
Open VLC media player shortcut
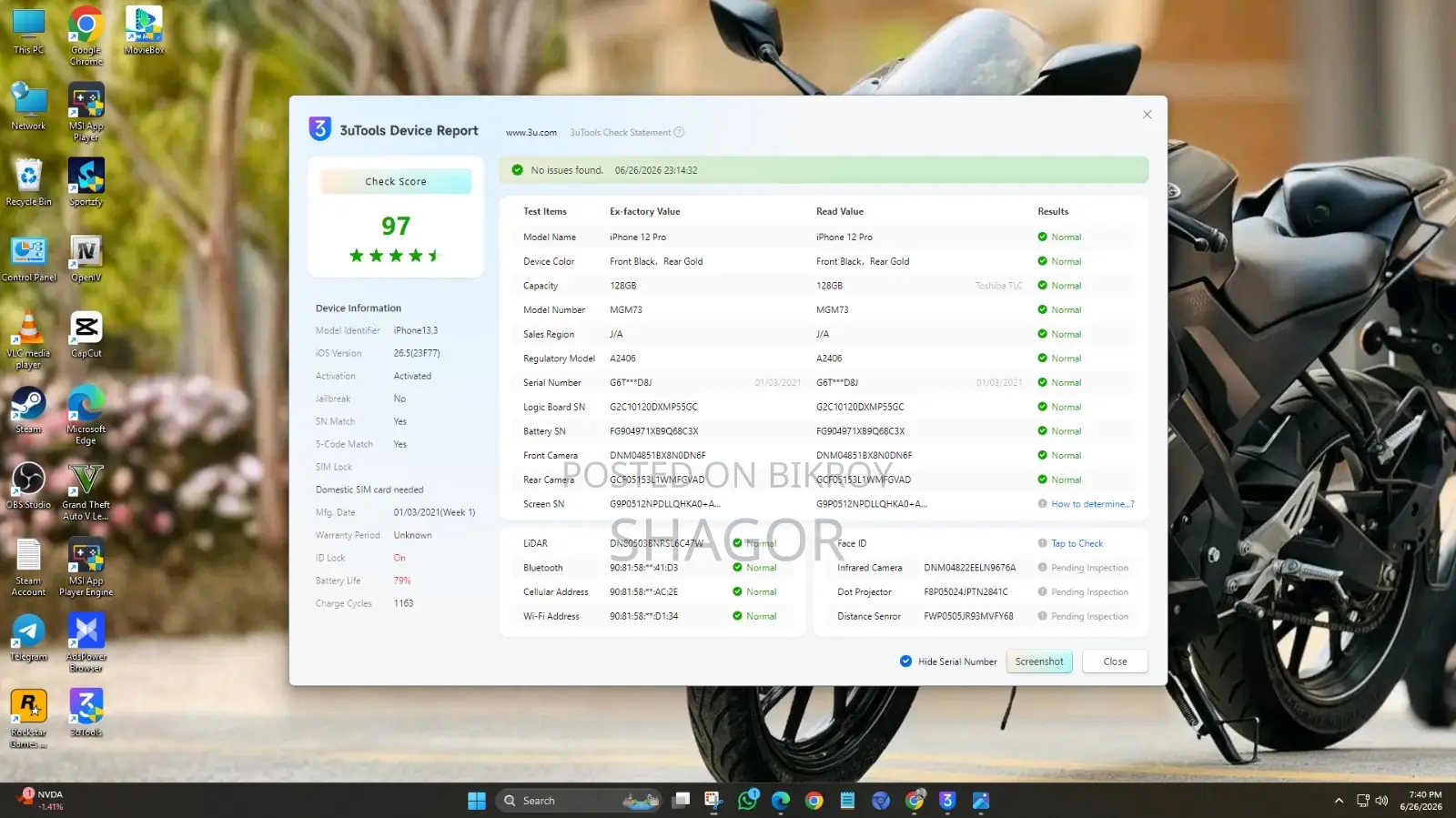pos(28,340)
